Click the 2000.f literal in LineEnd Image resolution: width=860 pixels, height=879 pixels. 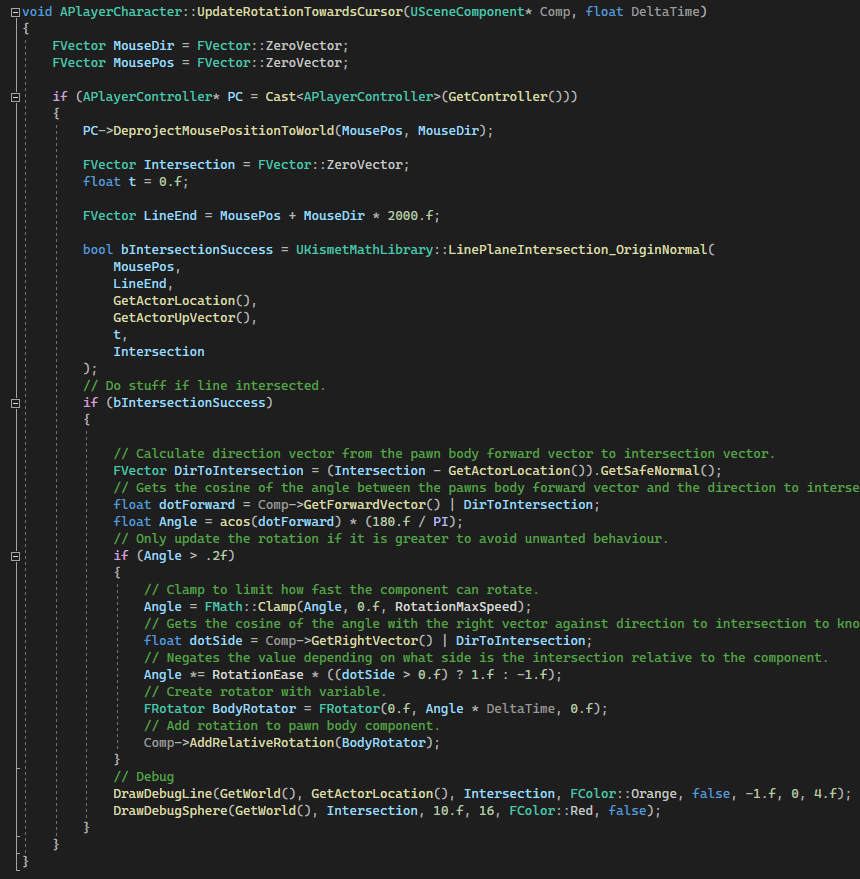point(408,215)
